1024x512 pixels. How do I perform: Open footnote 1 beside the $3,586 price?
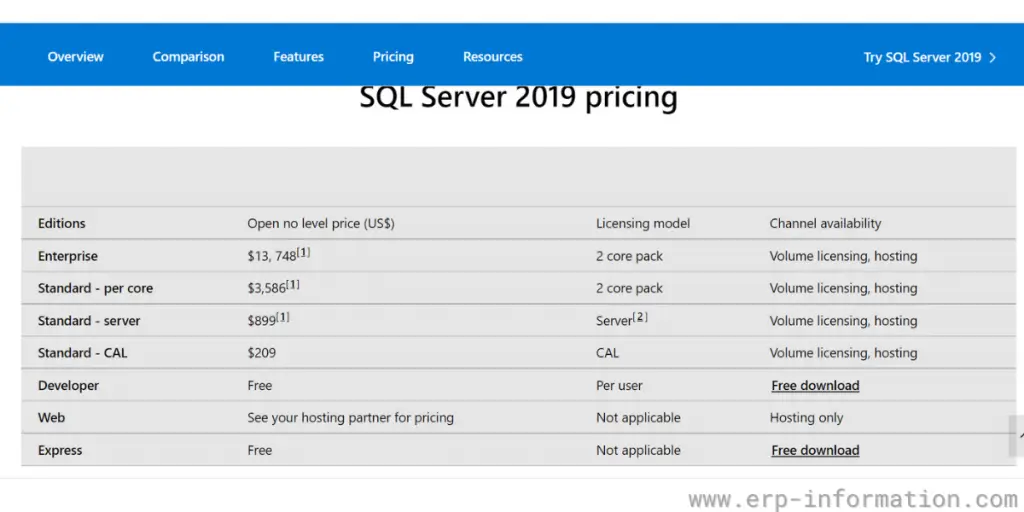tap(293, 285)
